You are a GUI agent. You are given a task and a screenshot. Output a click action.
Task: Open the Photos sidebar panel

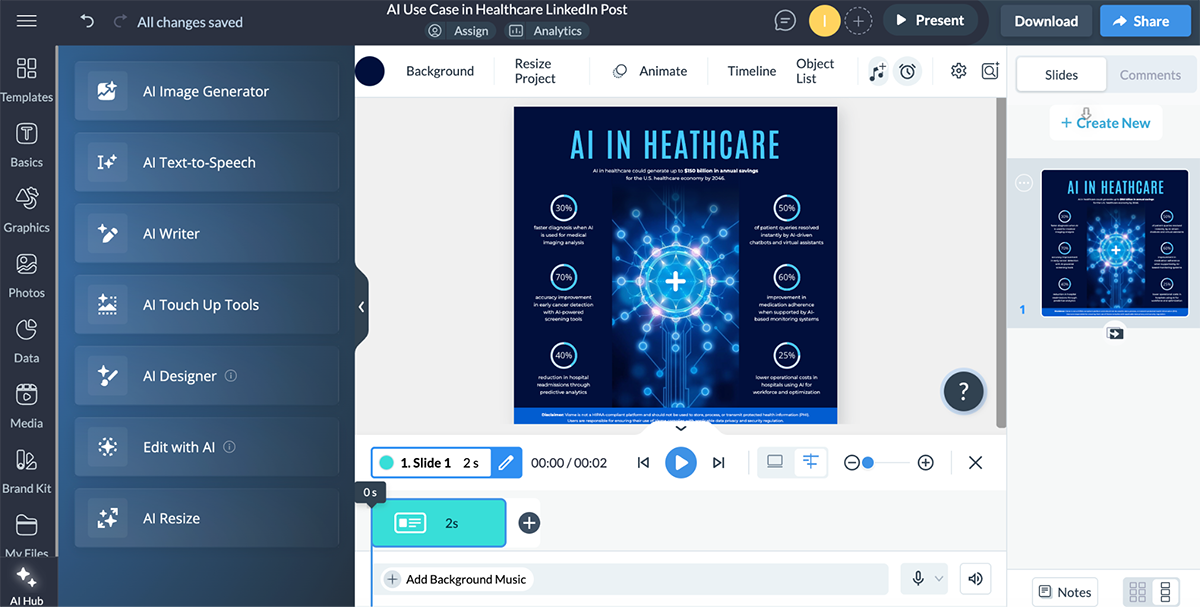27,277
